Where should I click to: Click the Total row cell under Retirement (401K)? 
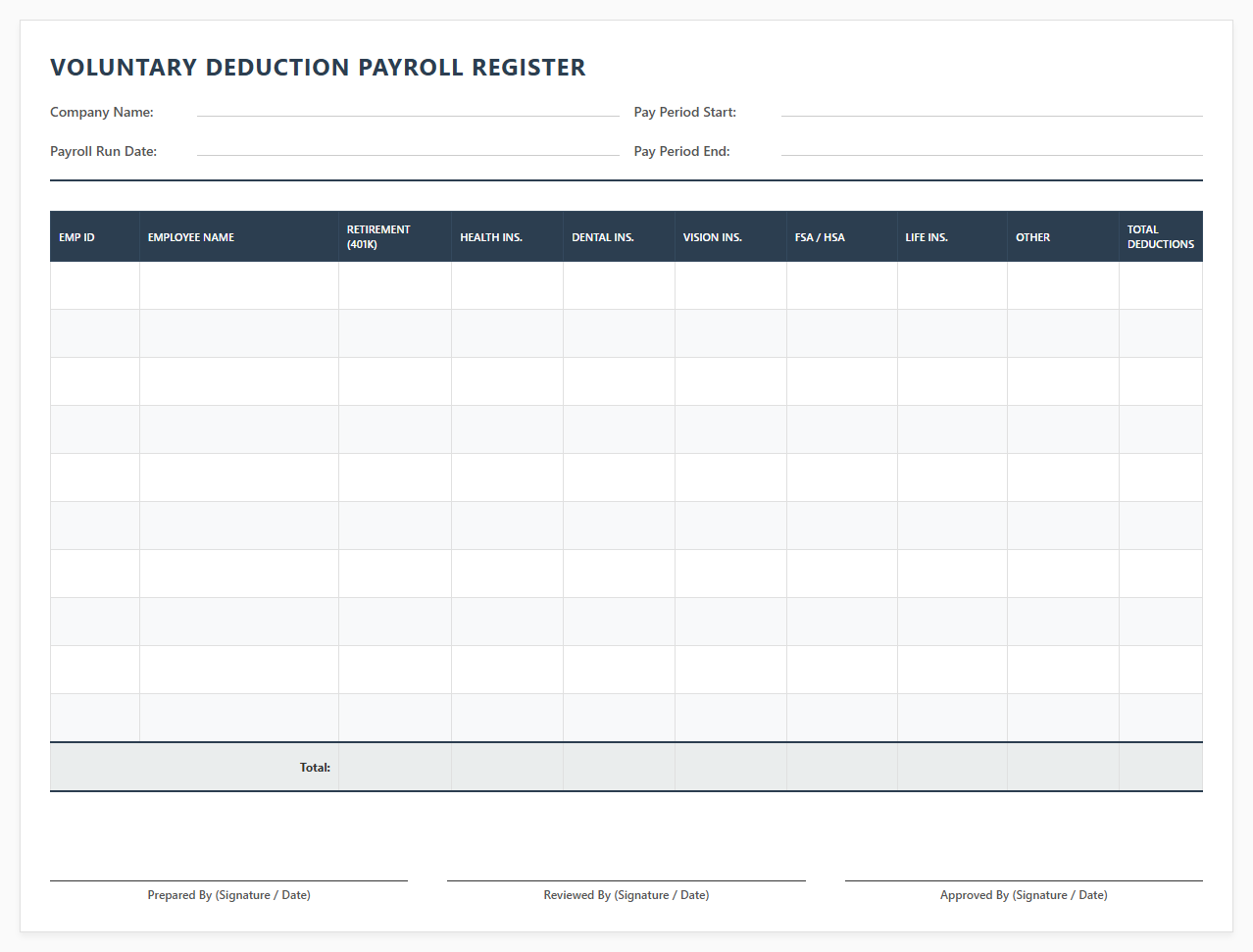395,767
